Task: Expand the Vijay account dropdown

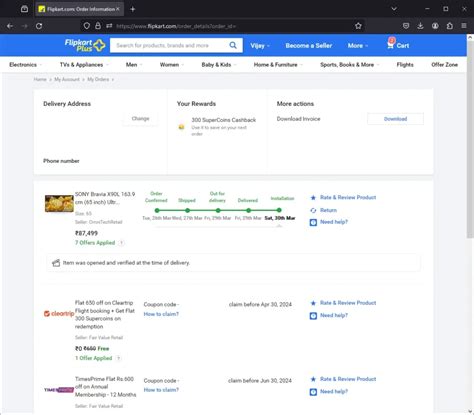Action: click(260, 46)
